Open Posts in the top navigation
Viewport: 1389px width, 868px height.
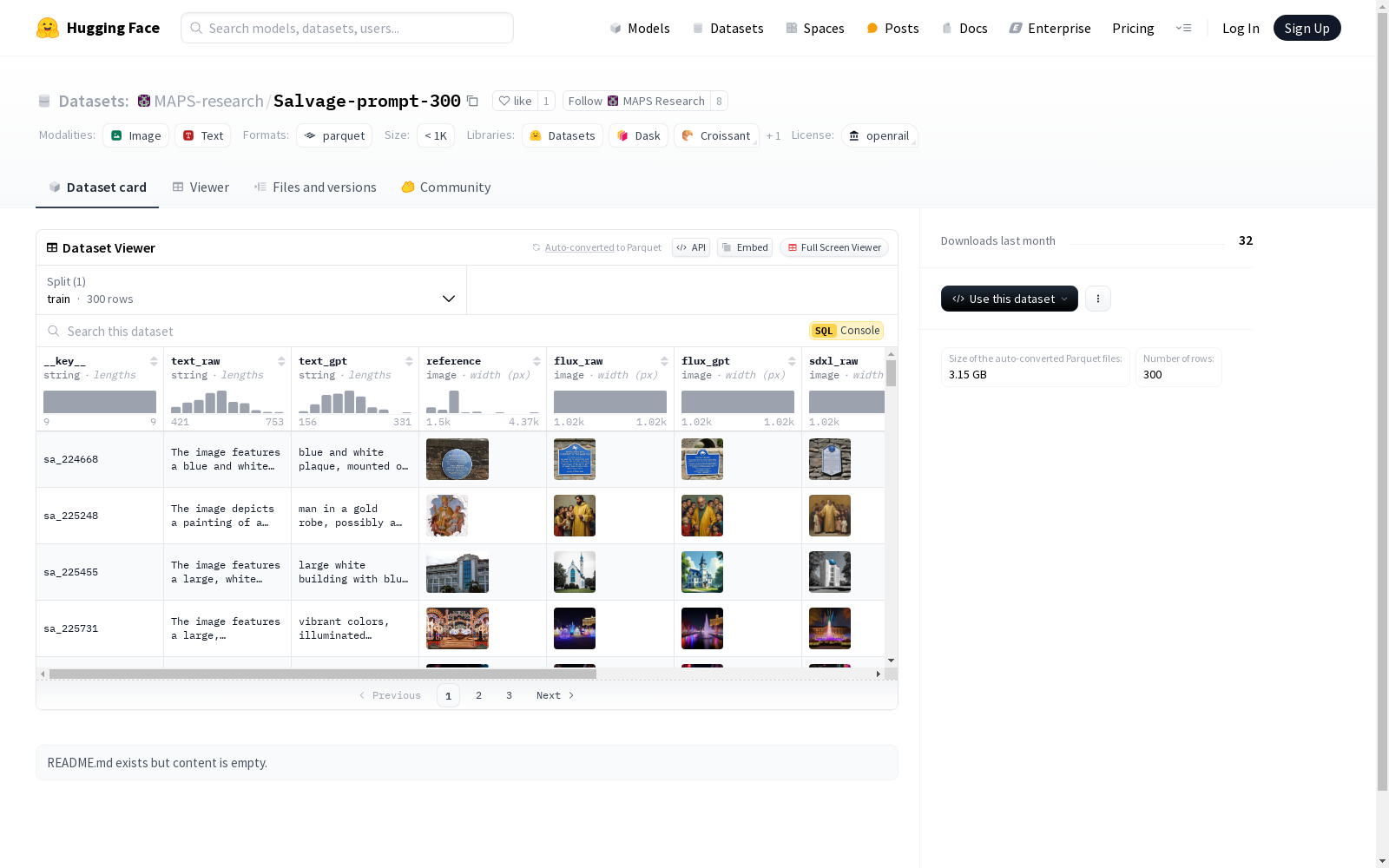point(893,28)
